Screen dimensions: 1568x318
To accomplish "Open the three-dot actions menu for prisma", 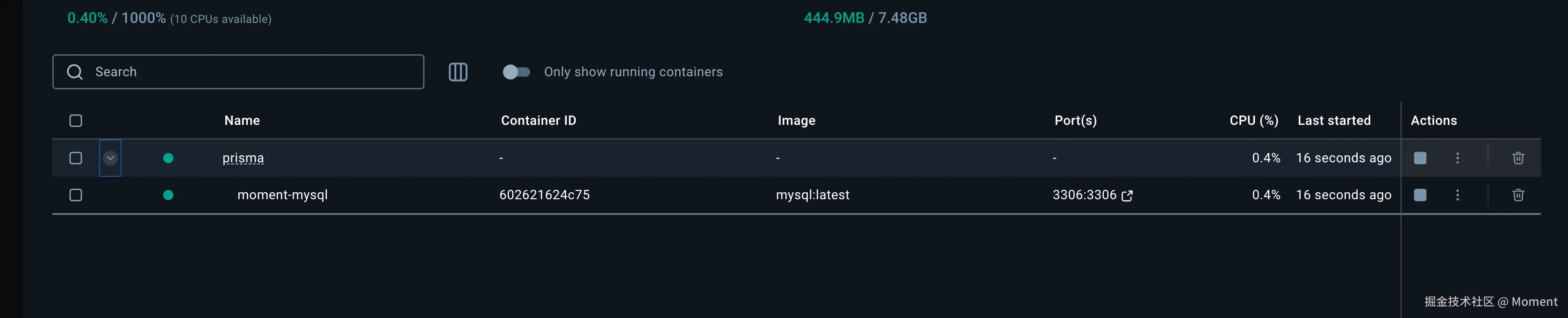I will [1458, 158].
